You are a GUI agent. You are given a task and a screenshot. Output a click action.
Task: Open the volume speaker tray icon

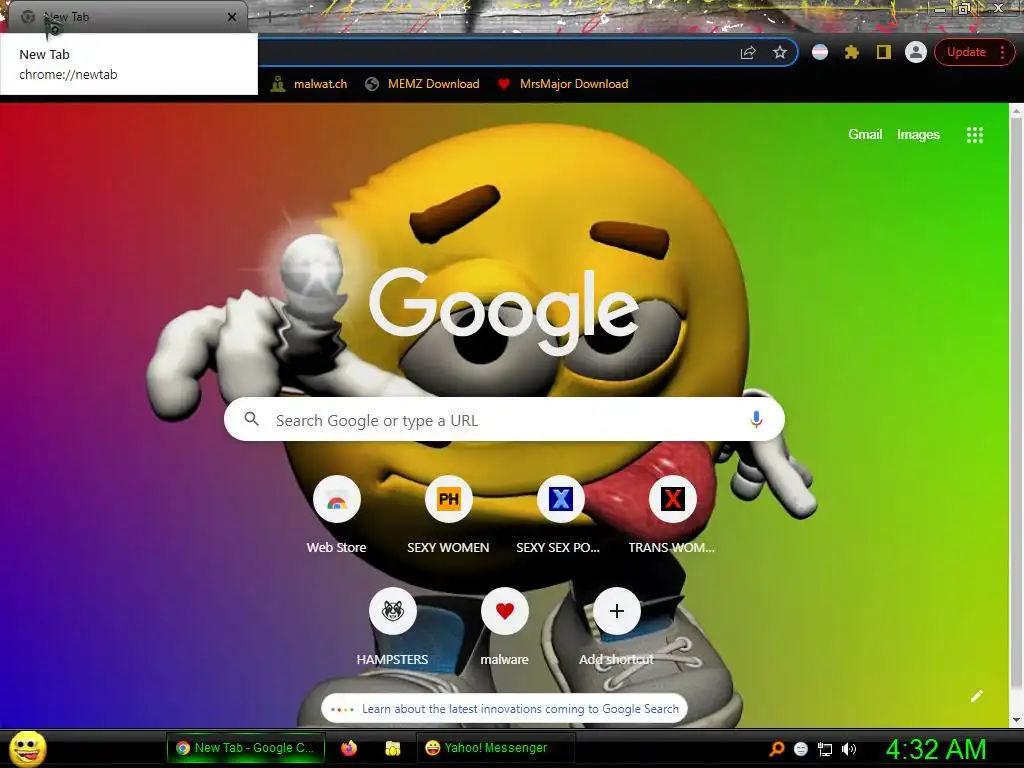(849, 749)
